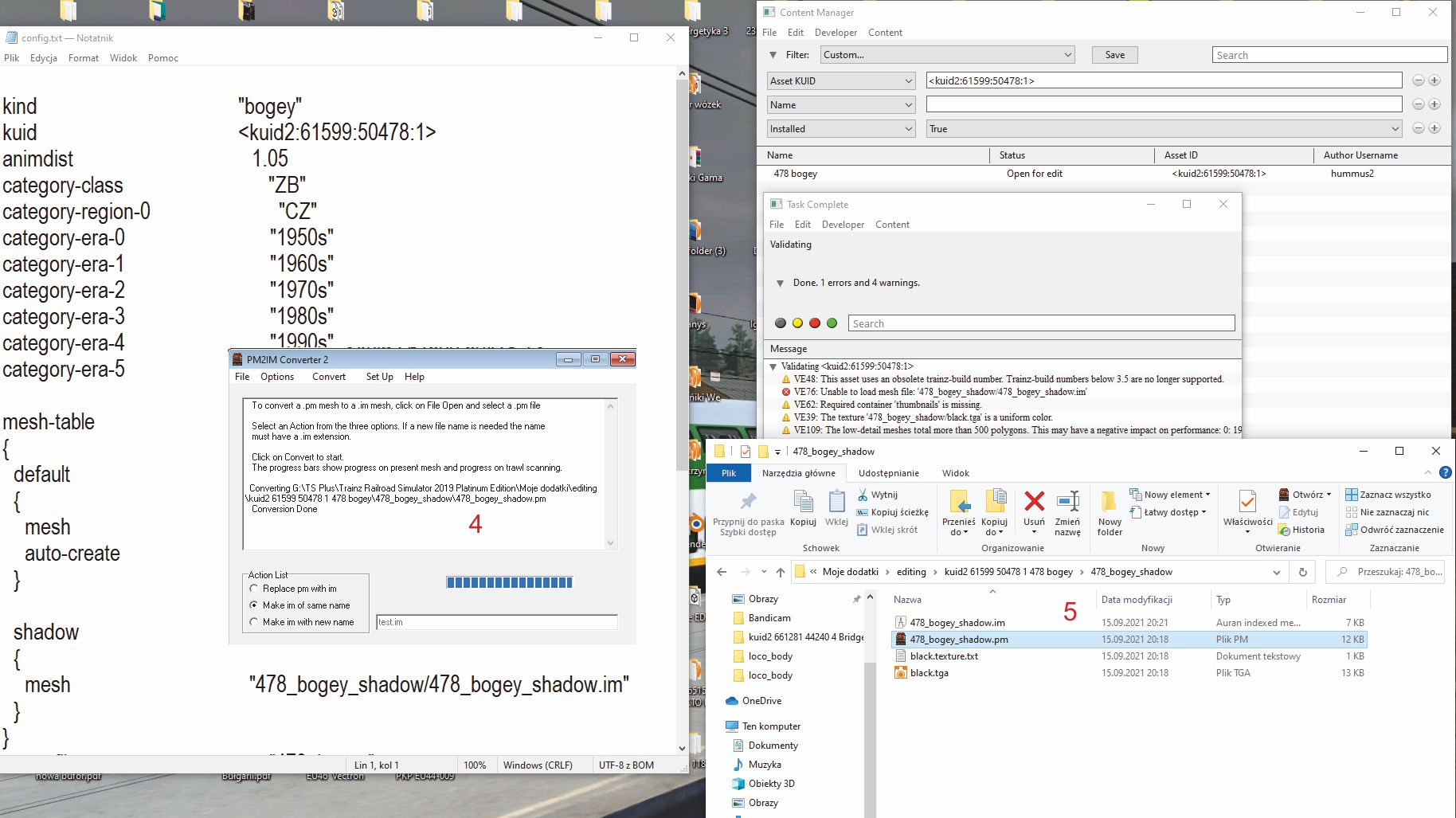Click 'Zaznacz wszystko' select all button
Screen dimensions: 1456x818
pyautogui.click(x=1388, y=495)
